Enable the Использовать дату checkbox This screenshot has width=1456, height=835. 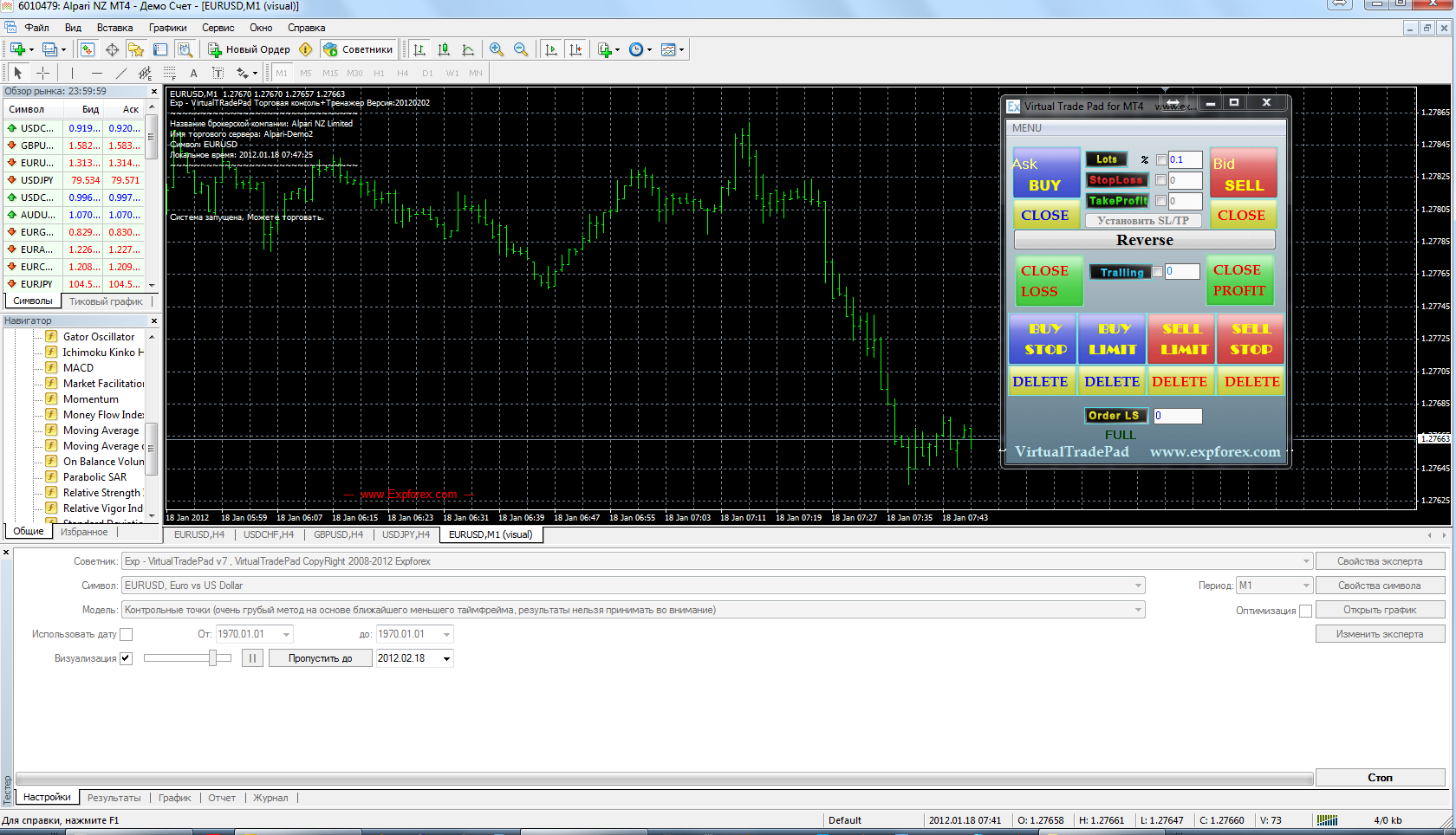(127, 634)
